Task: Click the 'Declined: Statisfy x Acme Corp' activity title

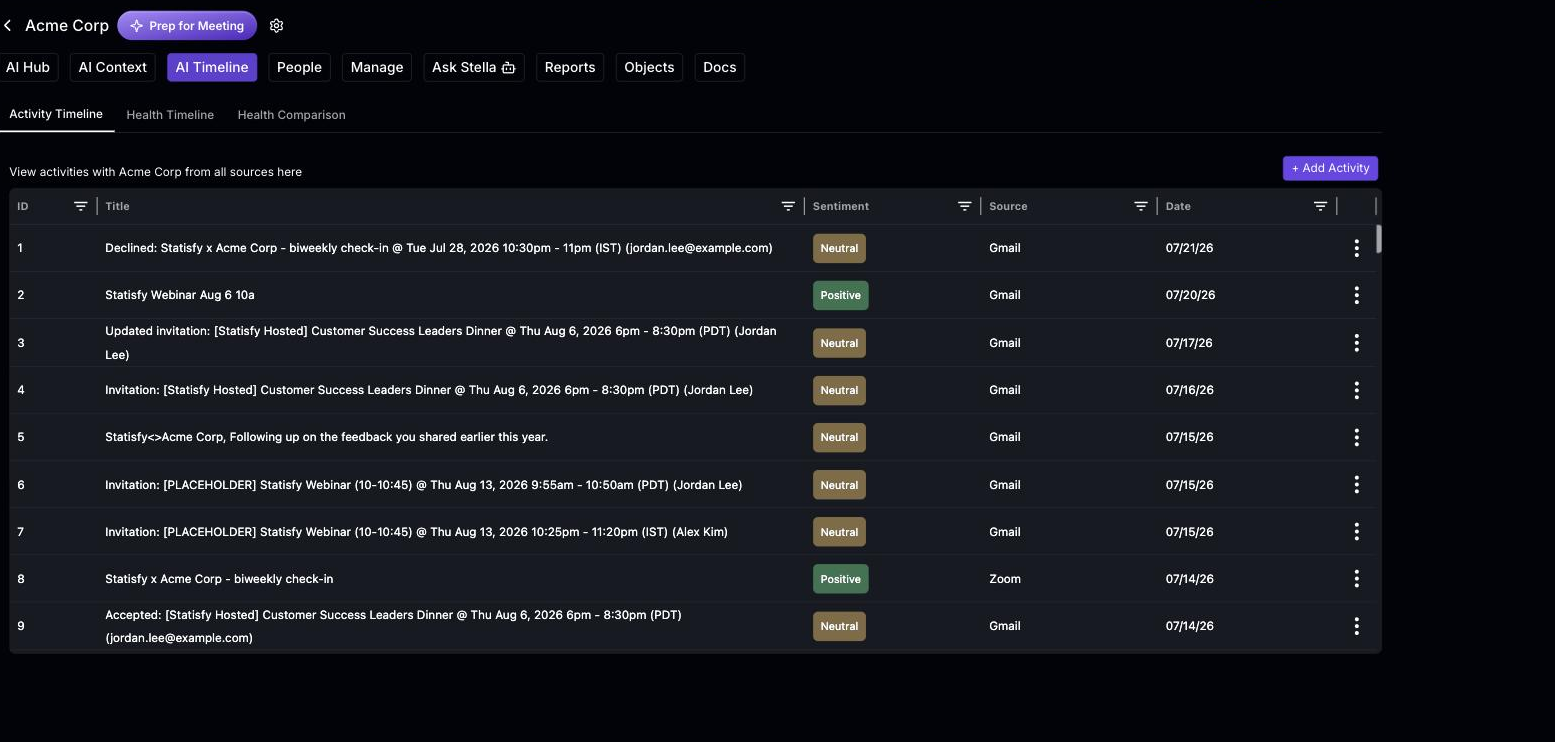Action: 439,248
